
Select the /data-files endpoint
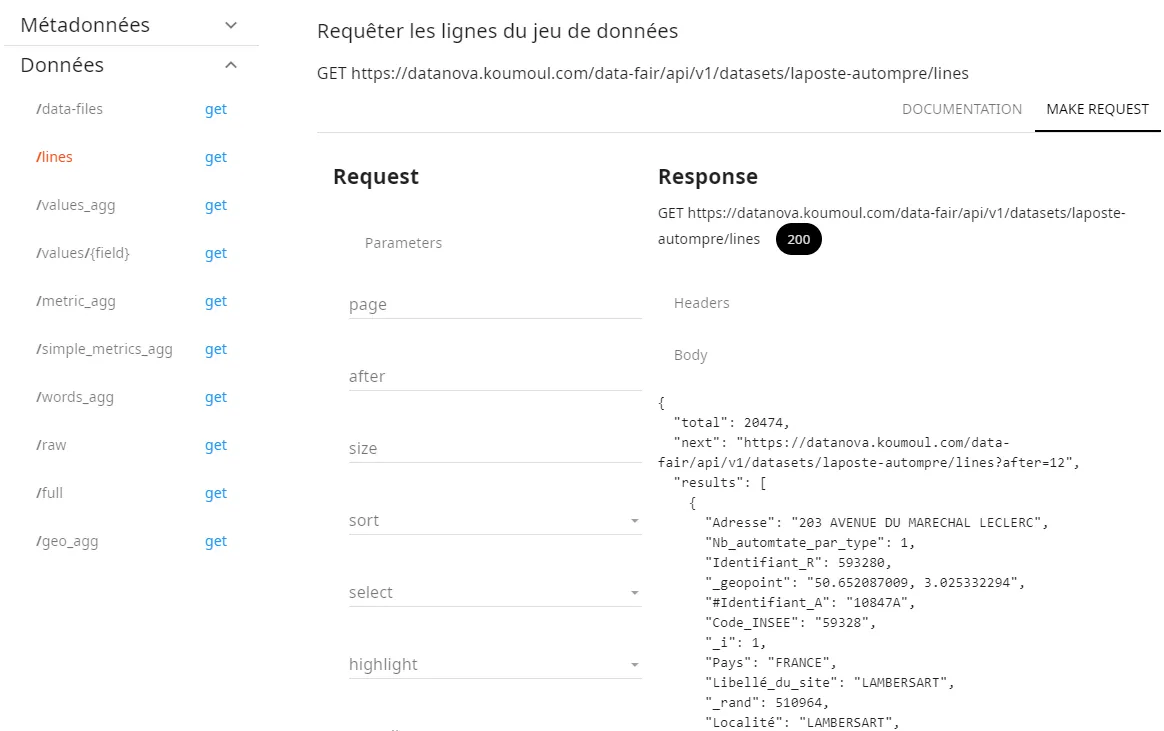pyautogui.click(x=70, y=109)
